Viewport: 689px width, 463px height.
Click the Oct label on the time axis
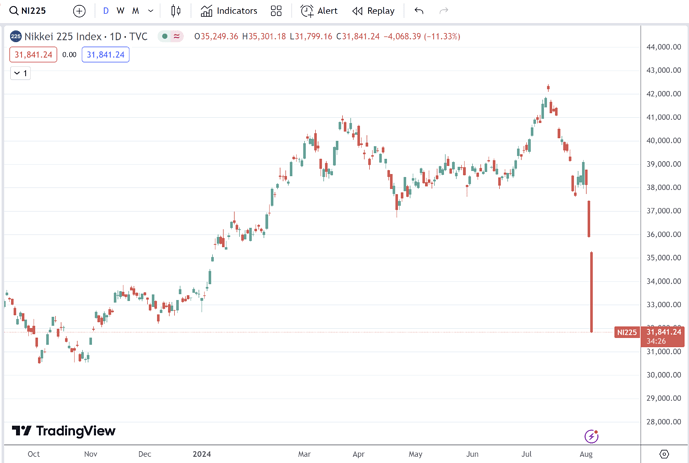click(33, 454)
